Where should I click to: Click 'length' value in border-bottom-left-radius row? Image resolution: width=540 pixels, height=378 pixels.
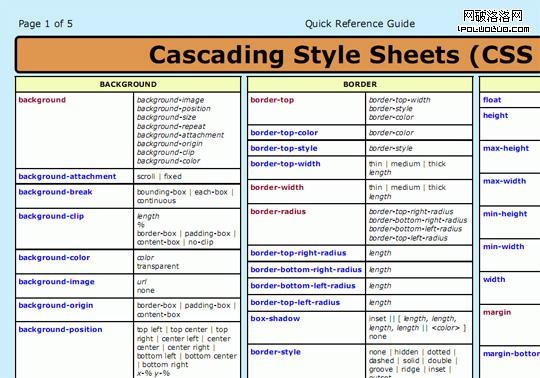pos(380,286)
